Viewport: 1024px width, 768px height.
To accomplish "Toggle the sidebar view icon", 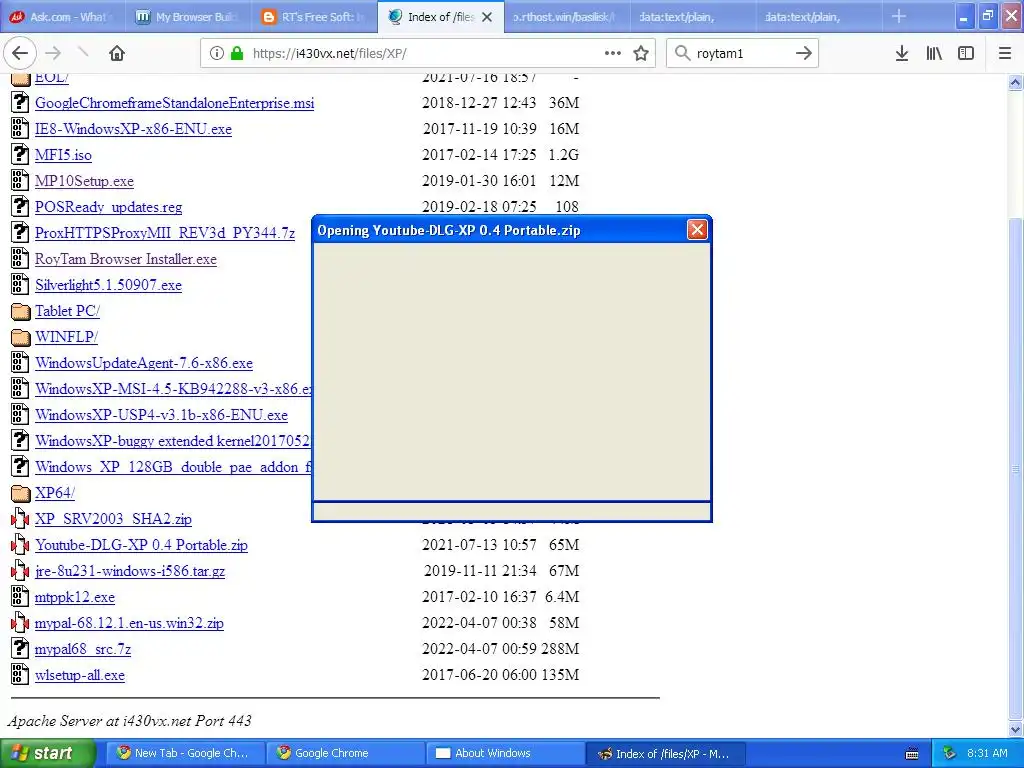I will [x=966, y=53].
